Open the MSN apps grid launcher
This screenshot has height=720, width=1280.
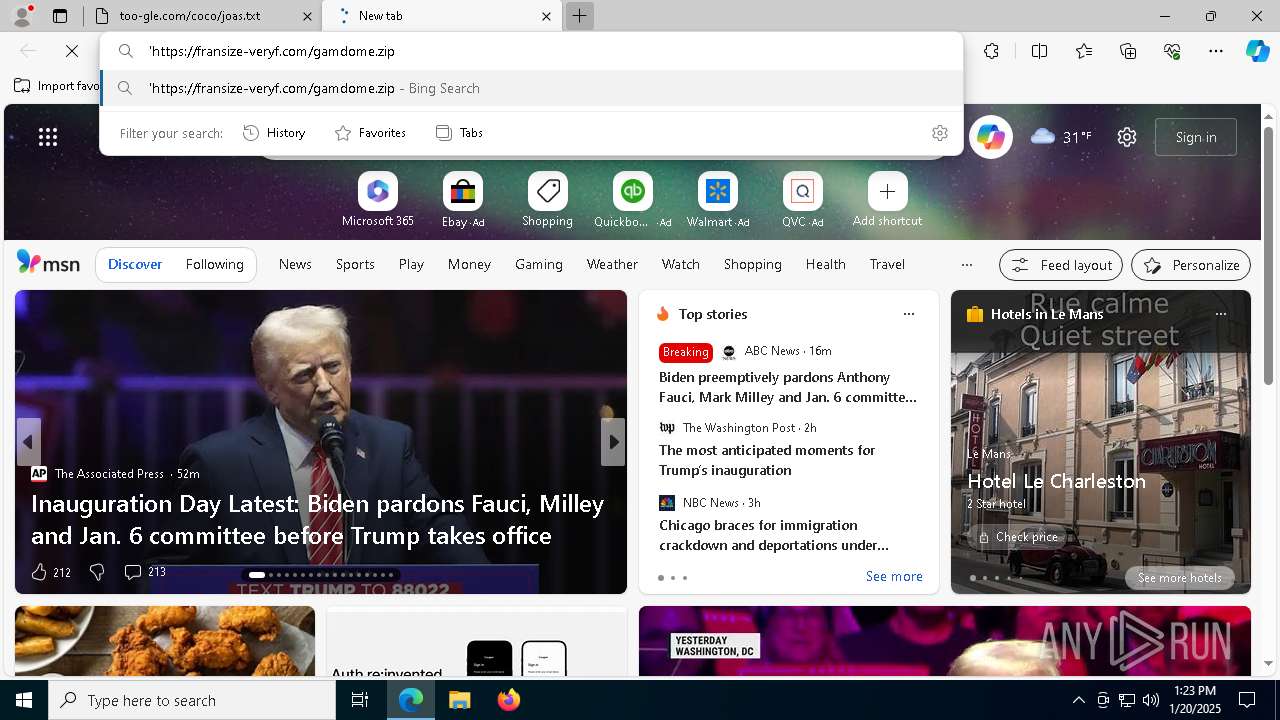coord(48,137)
